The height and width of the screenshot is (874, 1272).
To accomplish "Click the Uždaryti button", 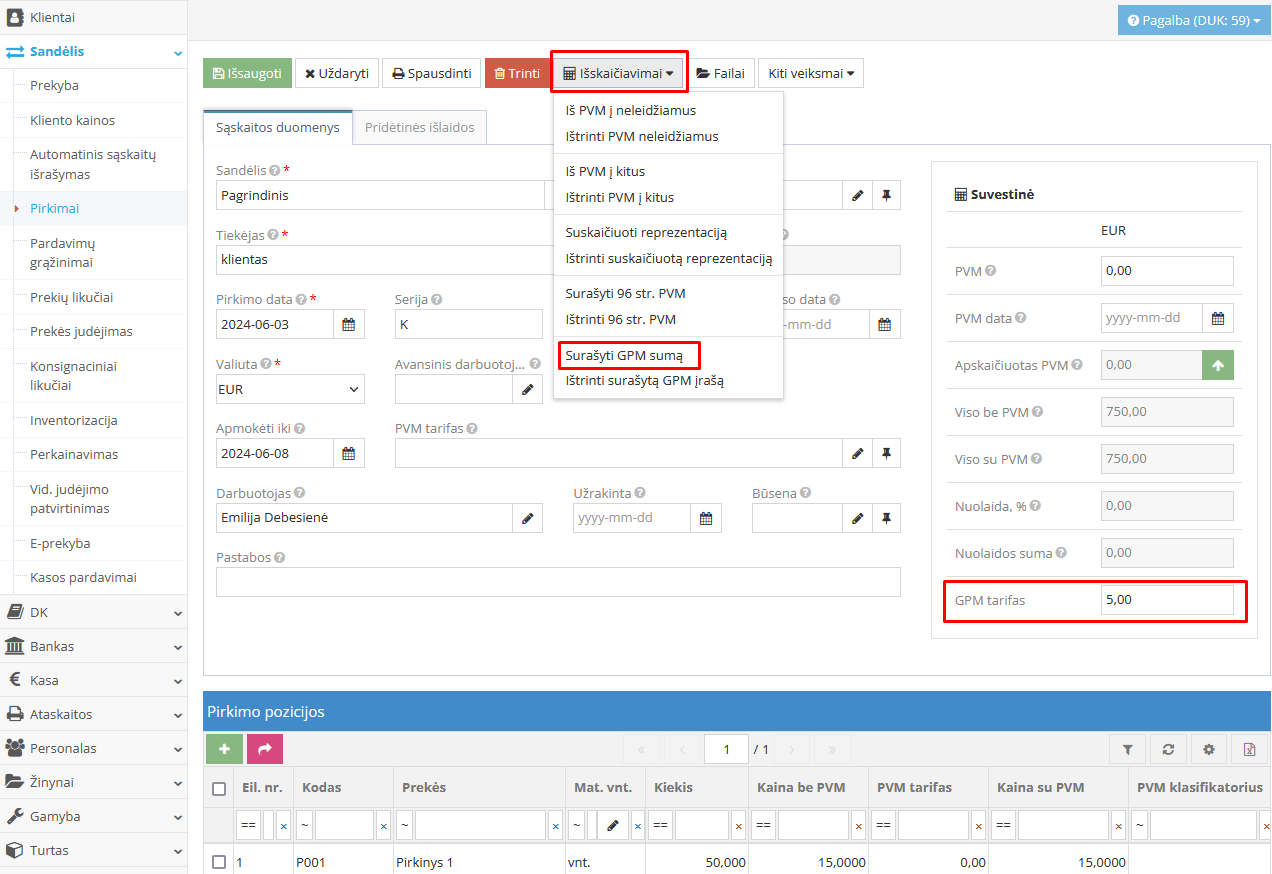I will [337, 73].
